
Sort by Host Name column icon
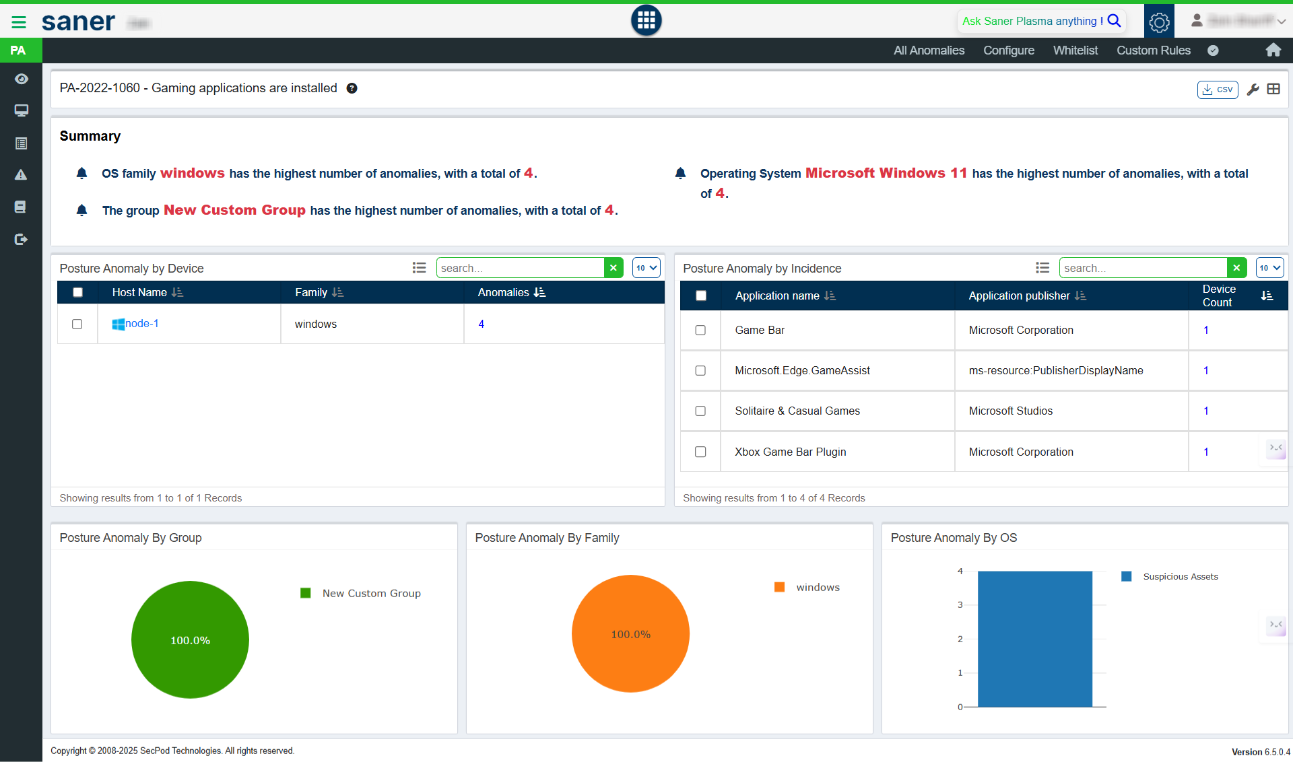click(x=178, y=292)
